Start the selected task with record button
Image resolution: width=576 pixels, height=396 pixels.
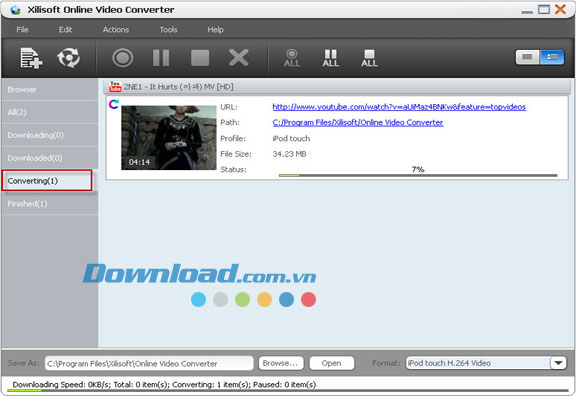(x=123, y=58)
